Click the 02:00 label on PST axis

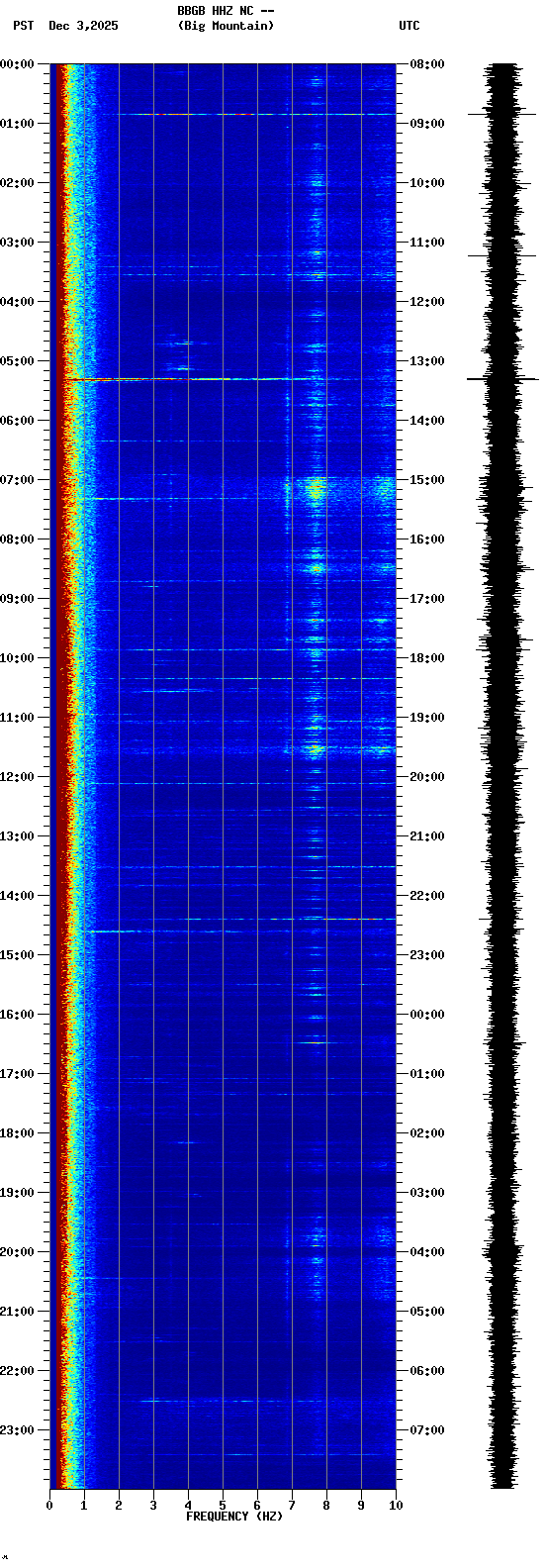coord(18,183)
